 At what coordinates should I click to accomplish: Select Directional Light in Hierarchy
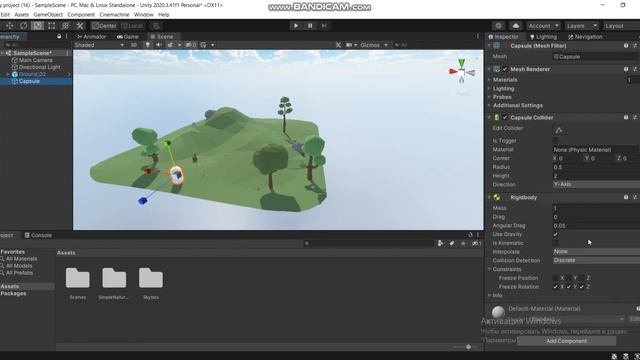tap(39, 67)
